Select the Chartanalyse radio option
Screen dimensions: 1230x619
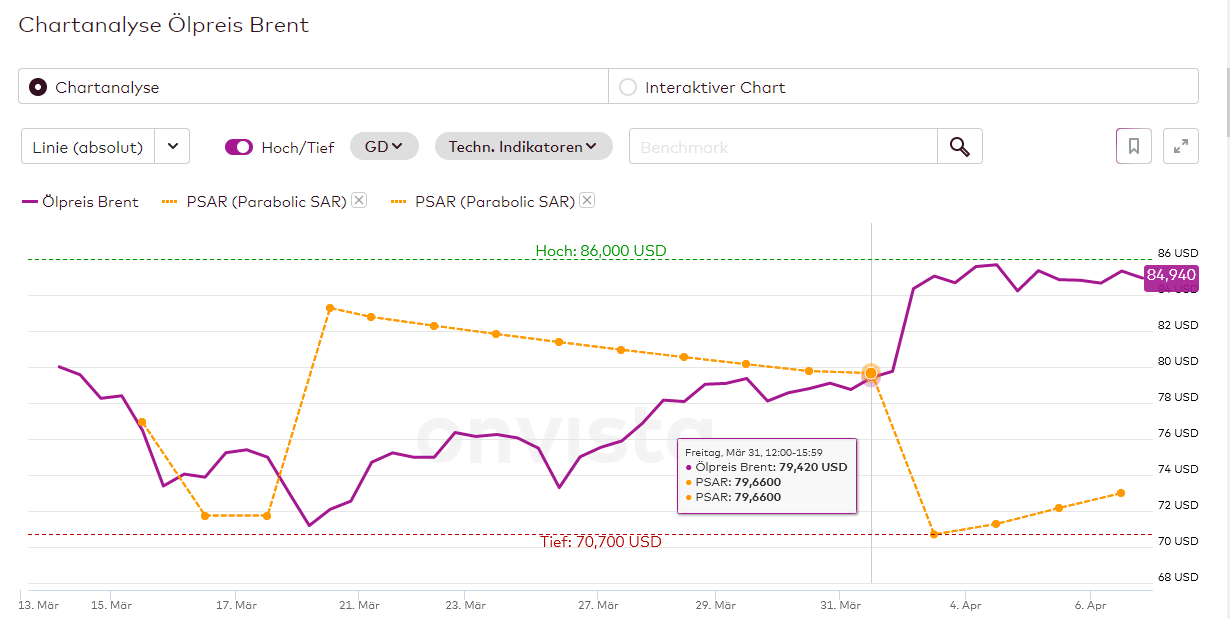click(x=38, y=87)
